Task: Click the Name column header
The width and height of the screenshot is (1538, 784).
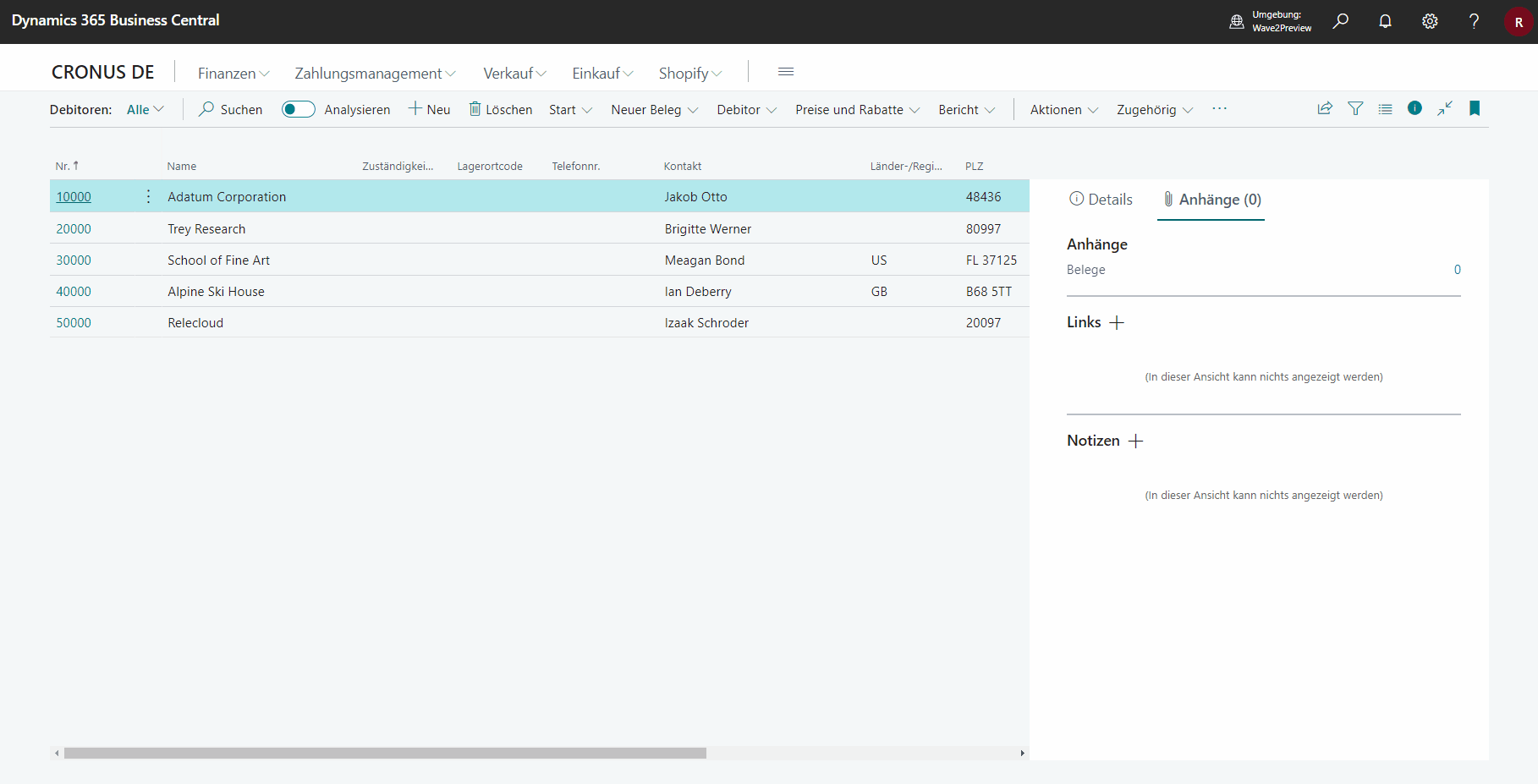Action: [x=182, y=167]
